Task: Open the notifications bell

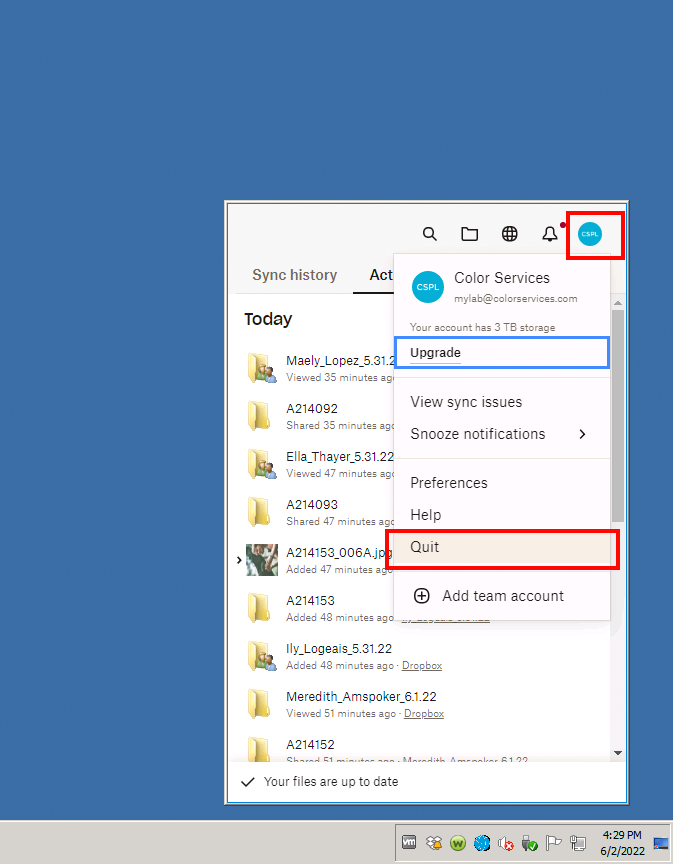Action: point(550,234)
